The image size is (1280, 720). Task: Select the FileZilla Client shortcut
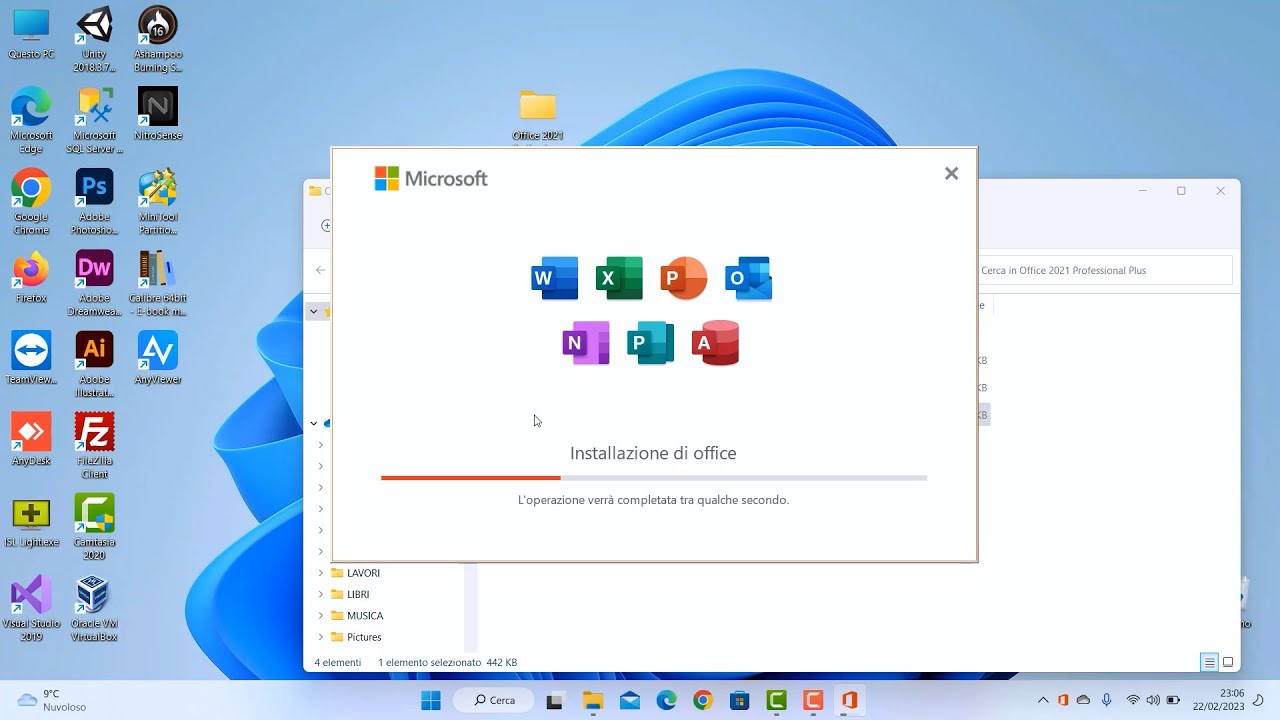click(x=94, y=446)
